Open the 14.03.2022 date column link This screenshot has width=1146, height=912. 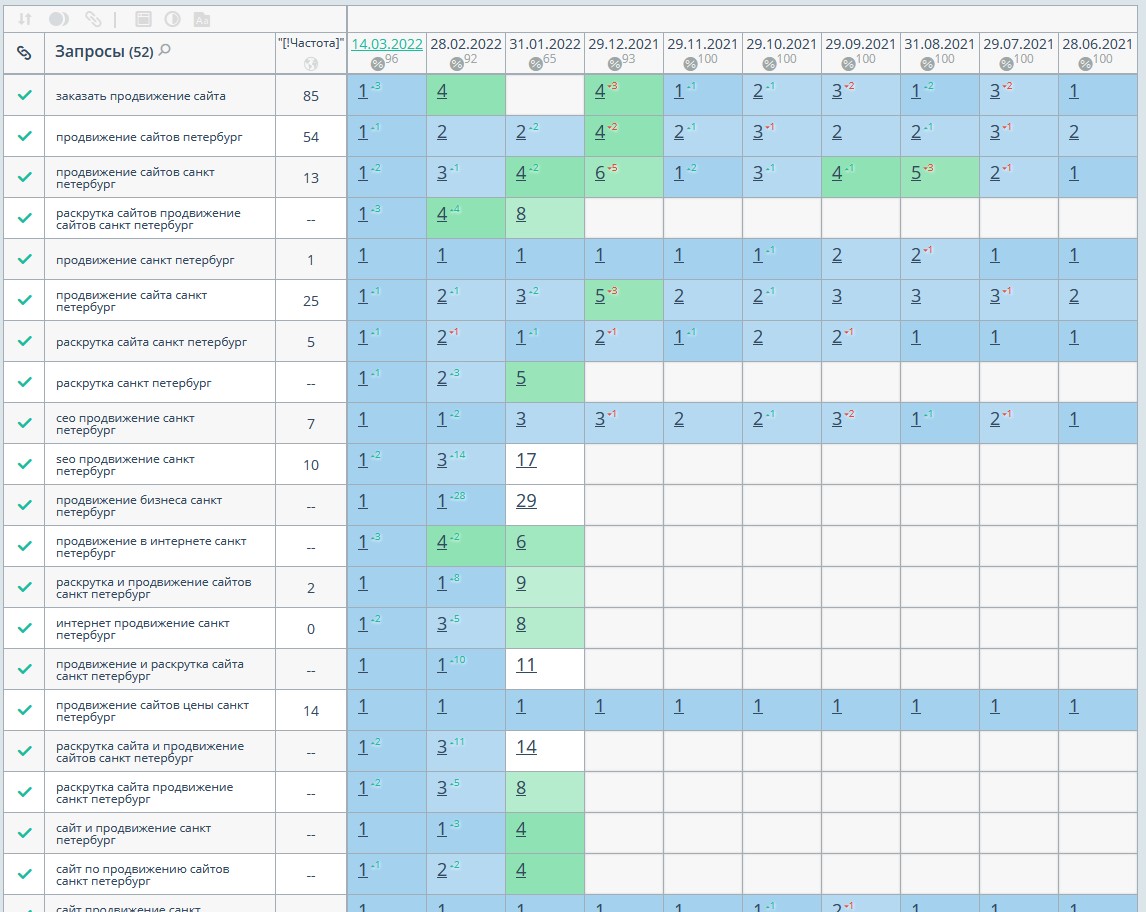386,44
